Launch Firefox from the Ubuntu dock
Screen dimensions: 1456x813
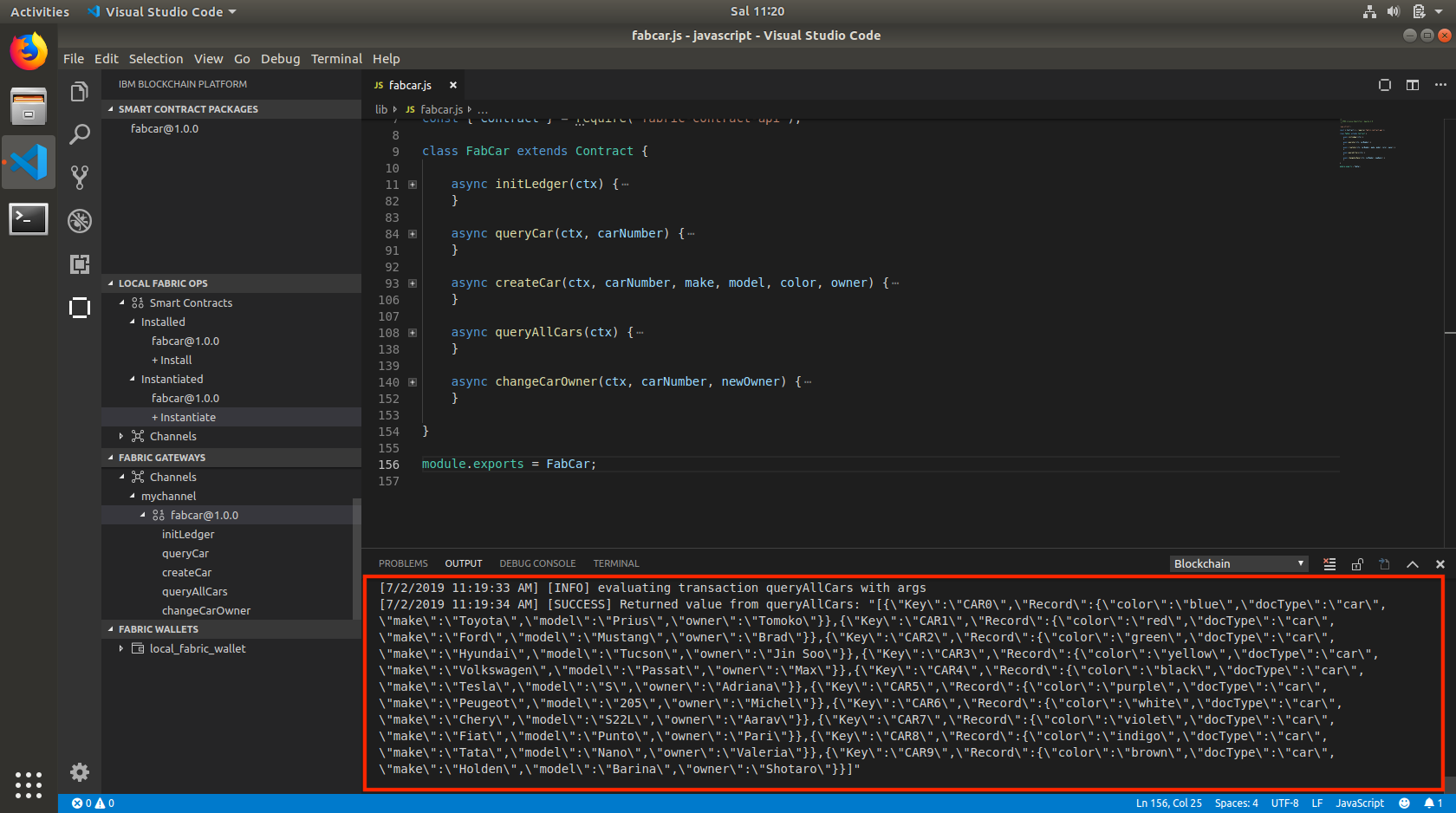(x=29, y=51)
